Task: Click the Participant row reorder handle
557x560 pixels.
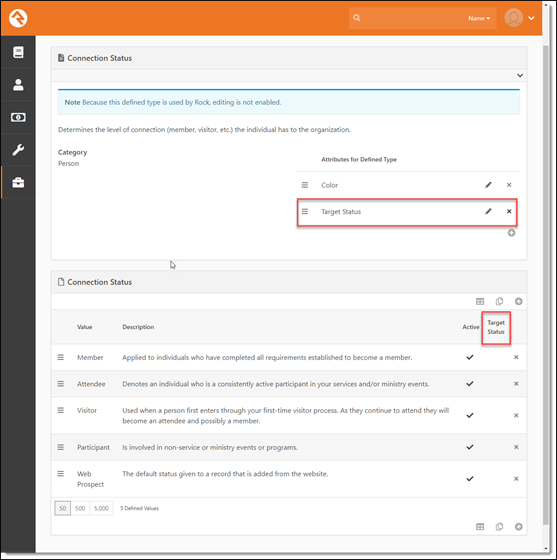Action: coord(61,447)
